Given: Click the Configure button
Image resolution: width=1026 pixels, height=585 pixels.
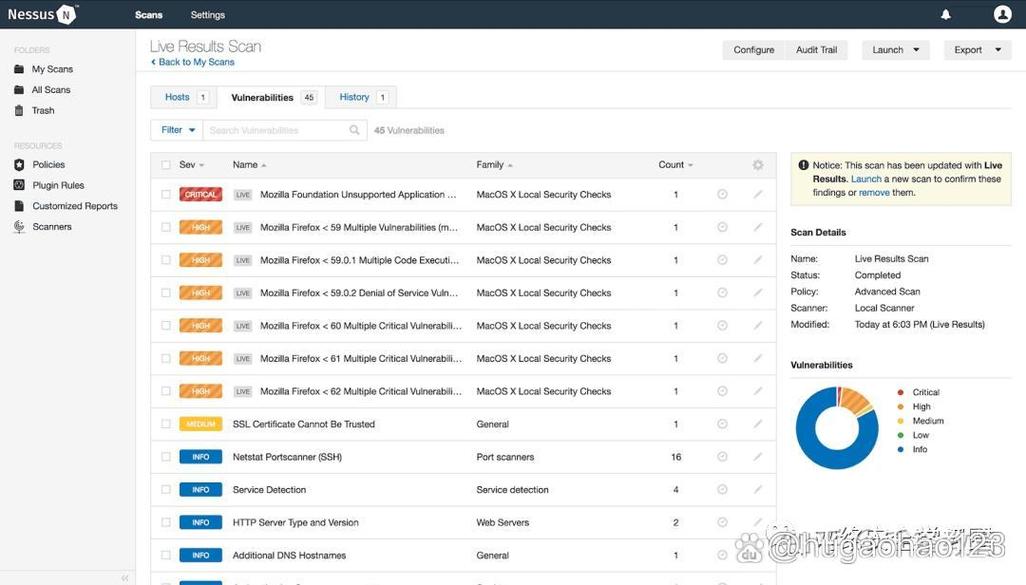Looking at the screenshot, I should click(753, 50).
